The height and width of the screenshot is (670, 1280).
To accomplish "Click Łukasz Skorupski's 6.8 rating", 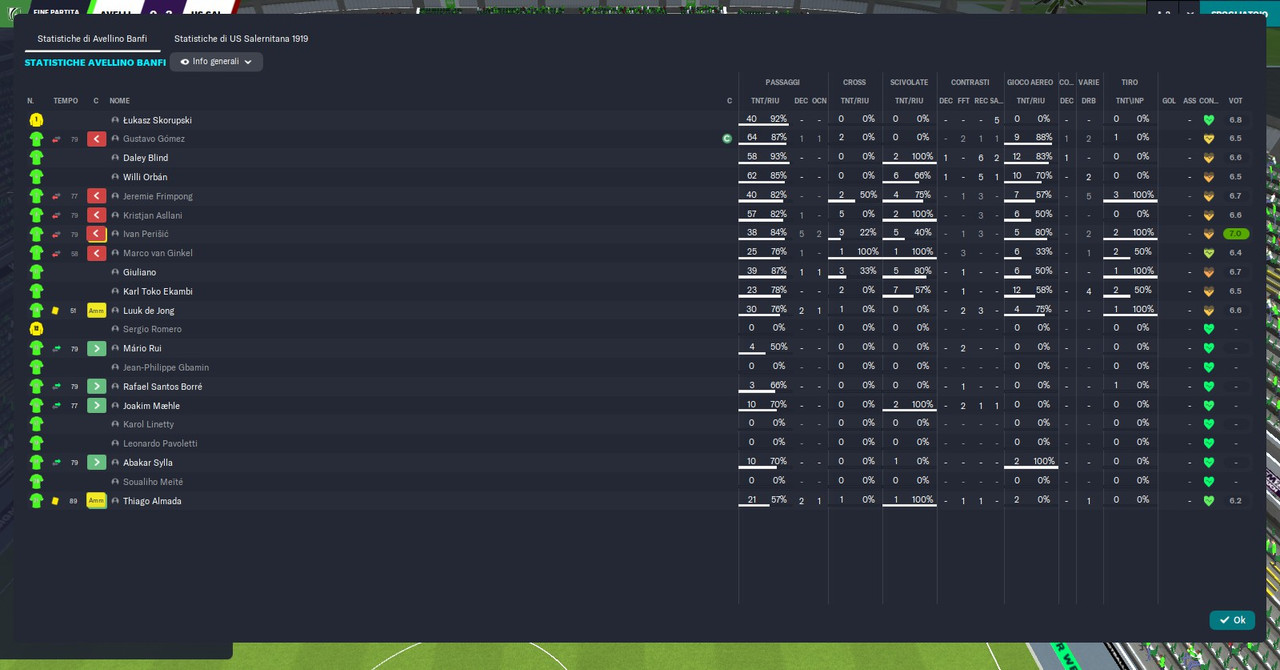I will click(1236, 120).
